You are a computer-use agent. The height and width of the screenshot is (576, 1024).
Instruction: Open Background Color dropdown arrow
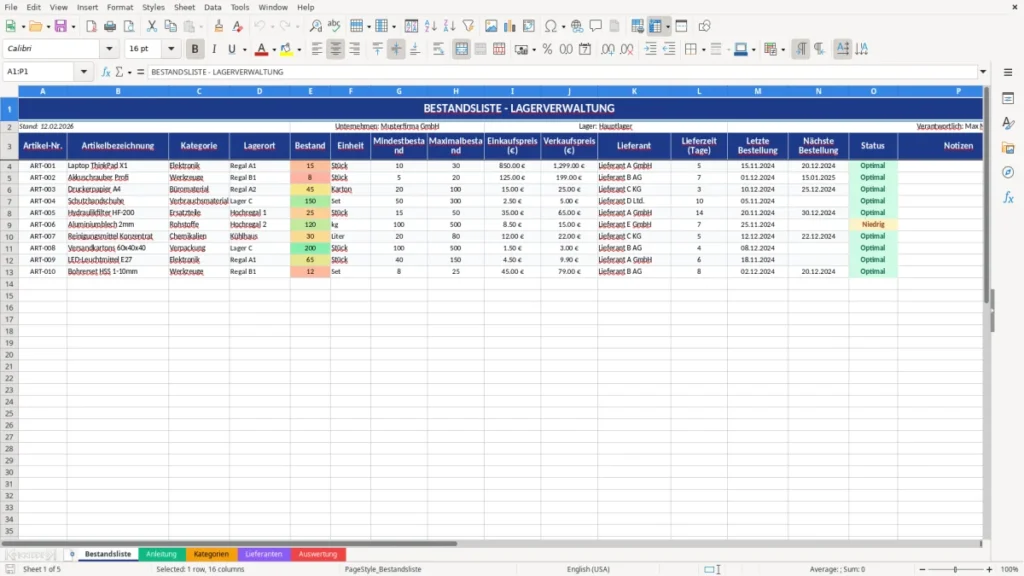(x=299, y=50)
